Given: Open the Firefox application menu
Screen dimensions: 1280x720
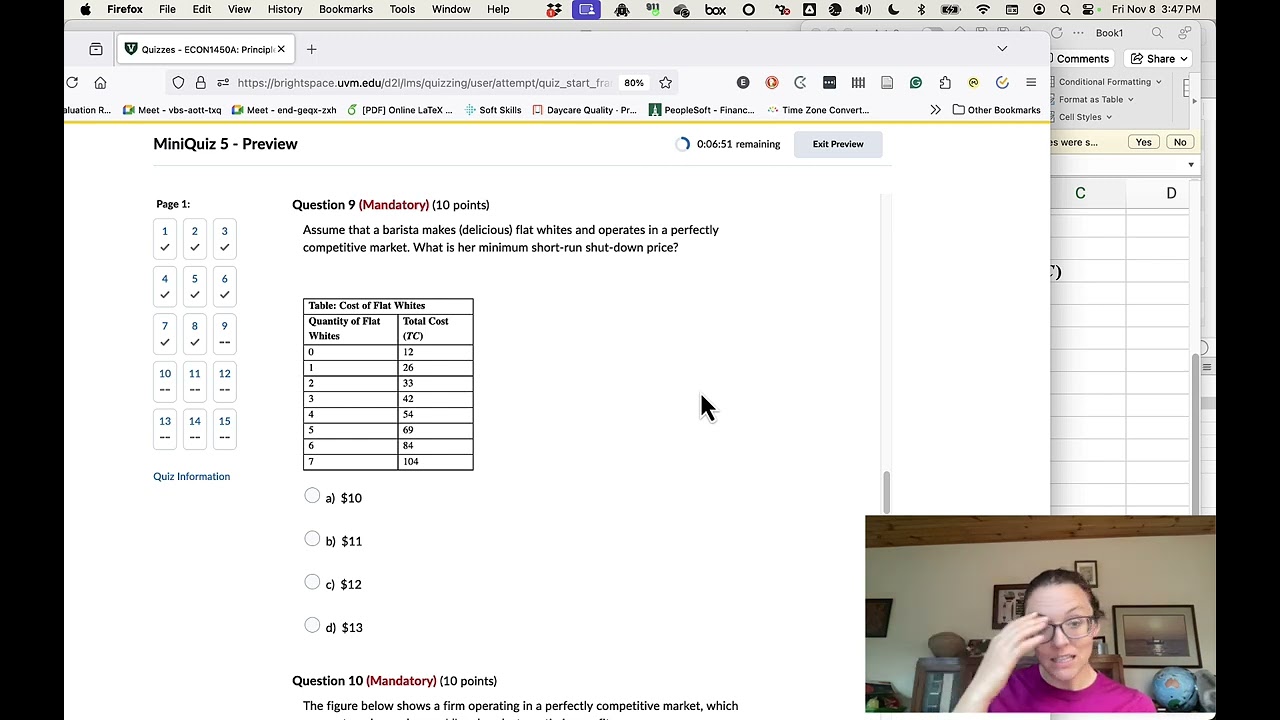Looking at the screenshot, I should point(125,9).
